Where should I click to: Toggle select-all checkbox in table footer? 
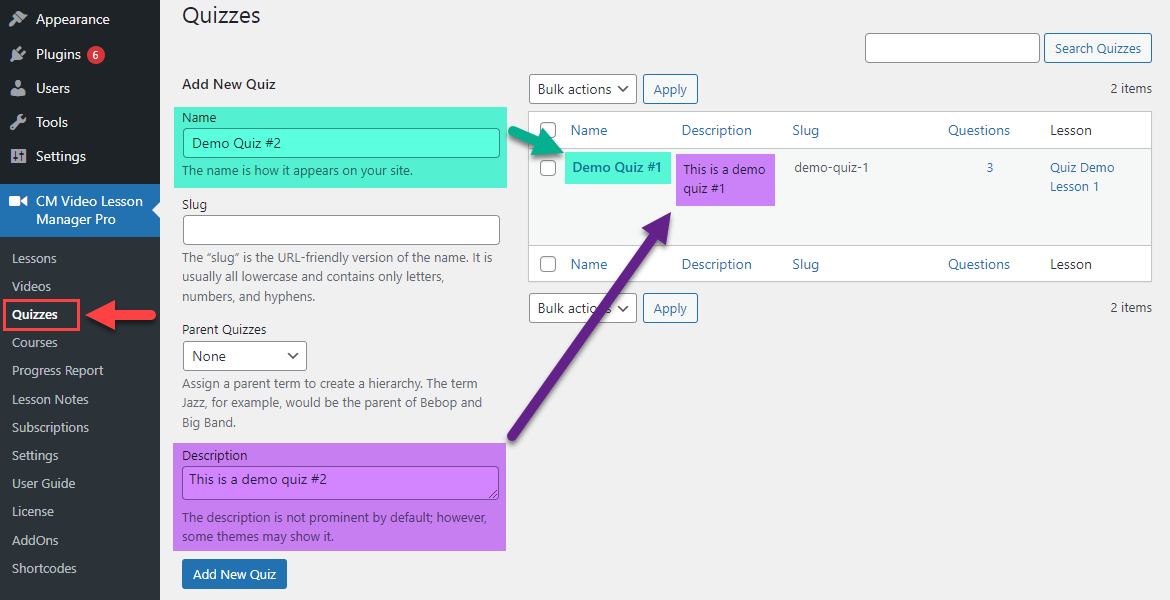548,264
